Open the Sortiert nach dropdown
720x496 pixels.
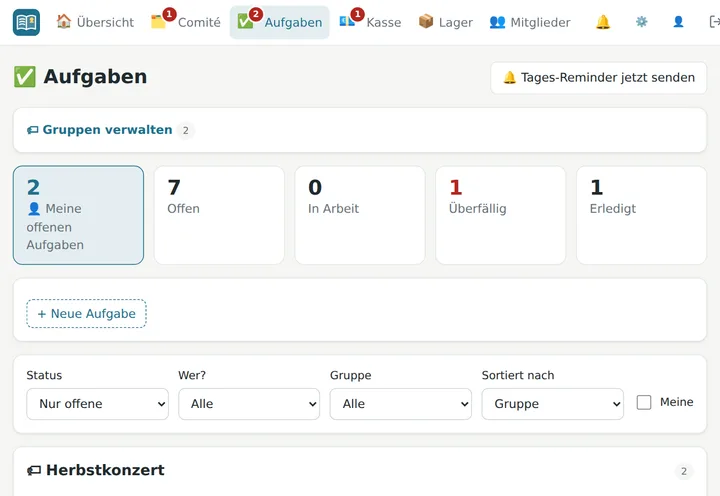point(553,404)
